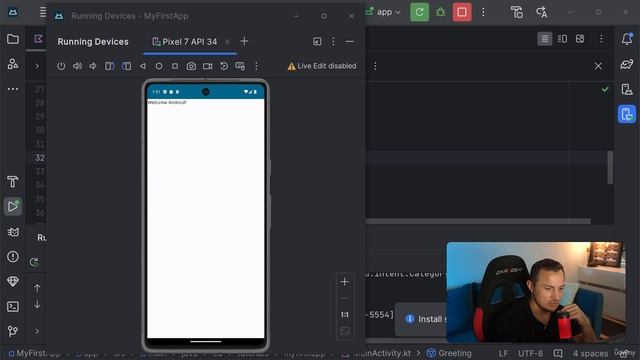640x360 pixels.
Task: Hide the Running Devices panel
Action: (349, 42)
